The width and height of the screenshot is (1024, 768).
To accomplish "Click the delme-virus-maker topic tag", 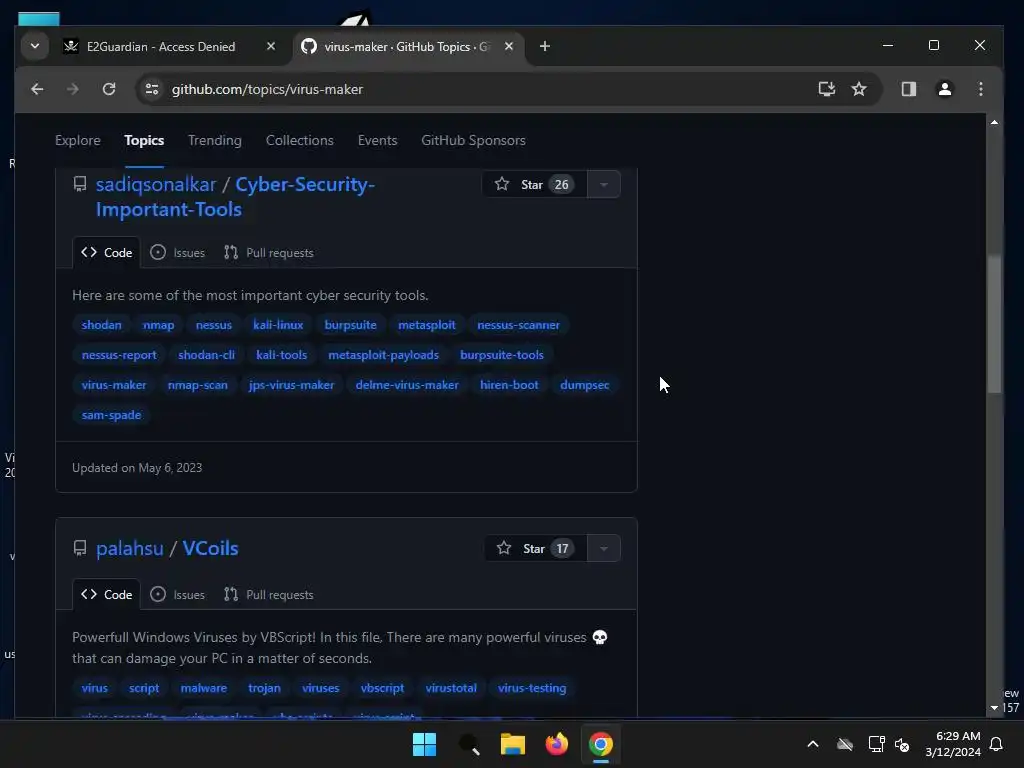I will click(407, 385).
